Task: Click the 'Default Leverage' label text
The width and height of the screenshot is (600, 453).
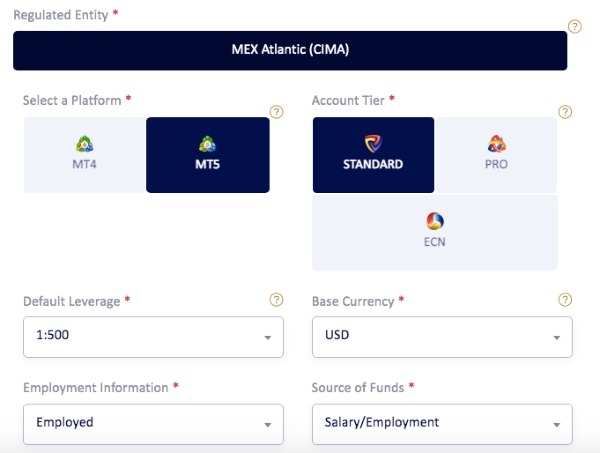Action: pyautogui.click(x=72, y=301)
